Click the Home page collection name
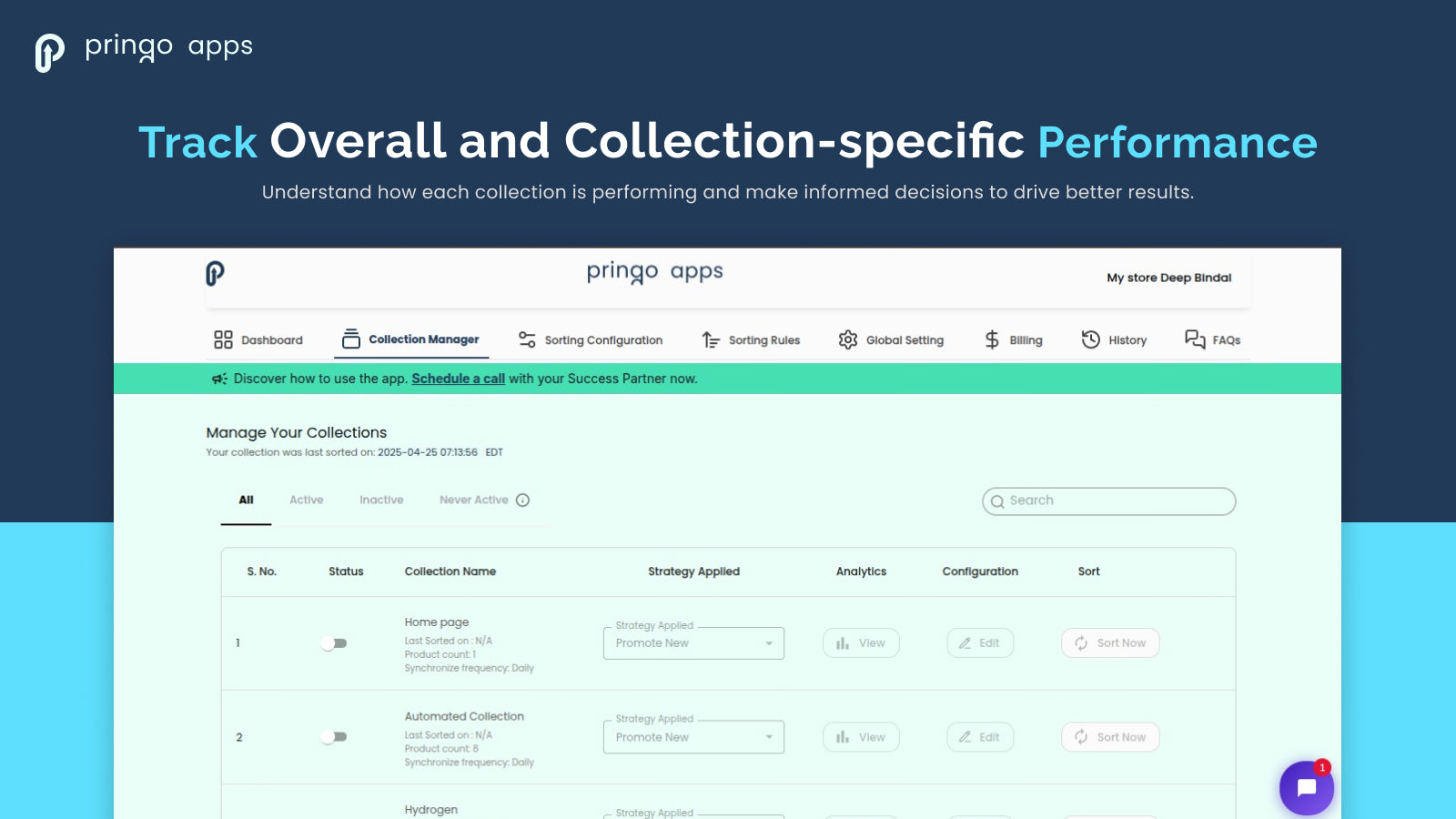1456x819 pixels. point(437,622)
